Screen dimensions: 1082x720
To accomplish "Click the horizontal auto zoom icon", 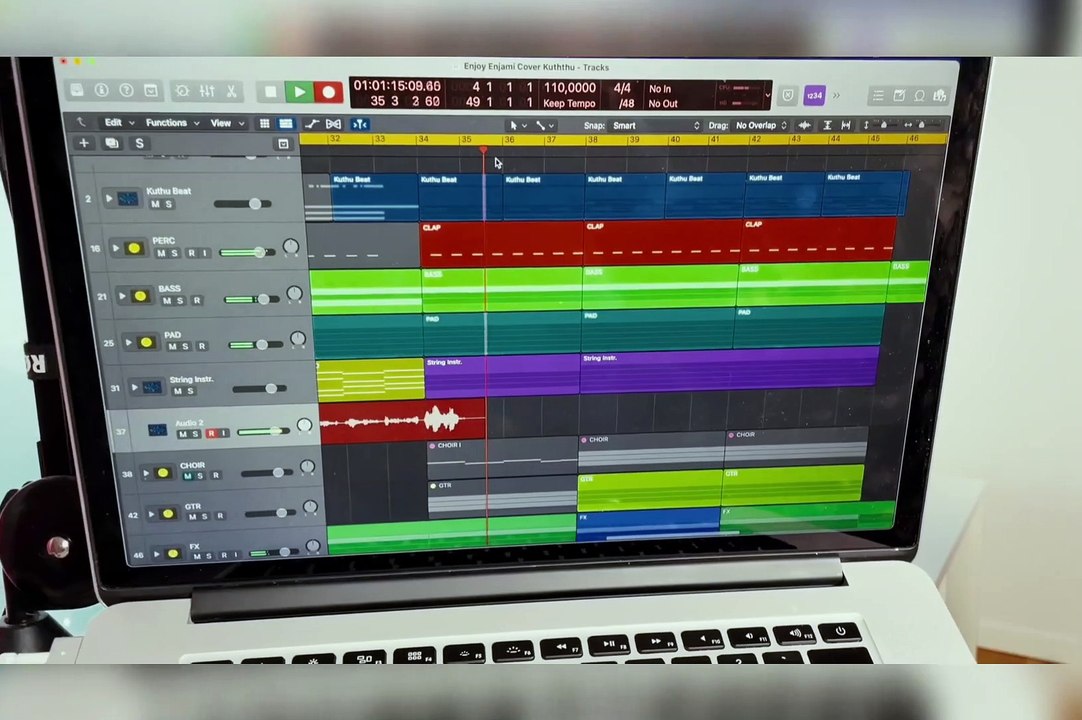I will pyautogui.click(x=846, y=125).
